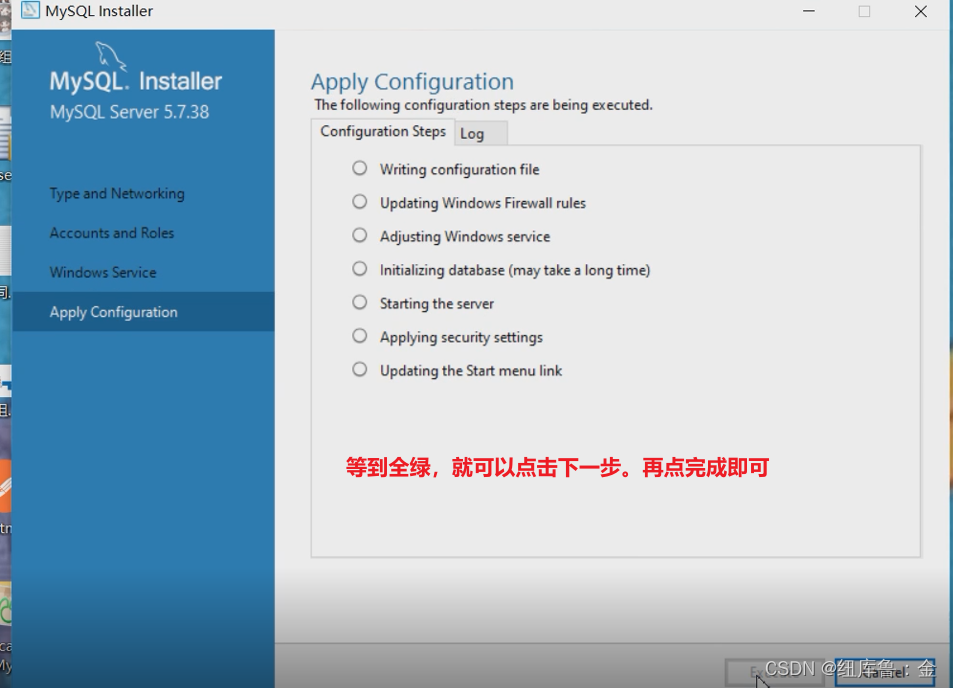The width and height of the screenshot is (953, 688).
Task: Click status circle for Writing configuration file
Action: click(x=360, y=168)
